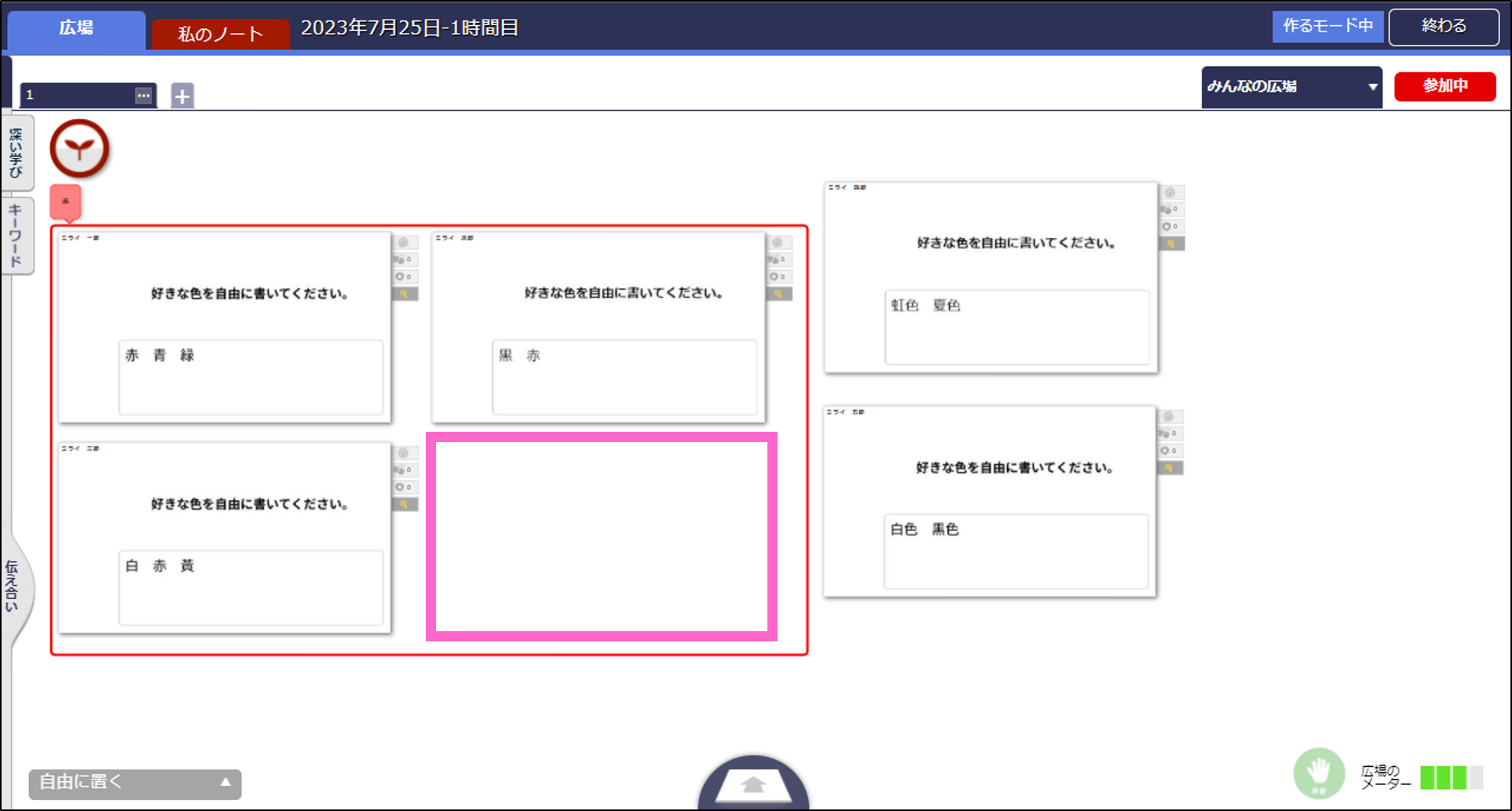This screenshot has width=1512, height=811.
Task: Click the green raise-hand icon
Action: point(1319,773)
